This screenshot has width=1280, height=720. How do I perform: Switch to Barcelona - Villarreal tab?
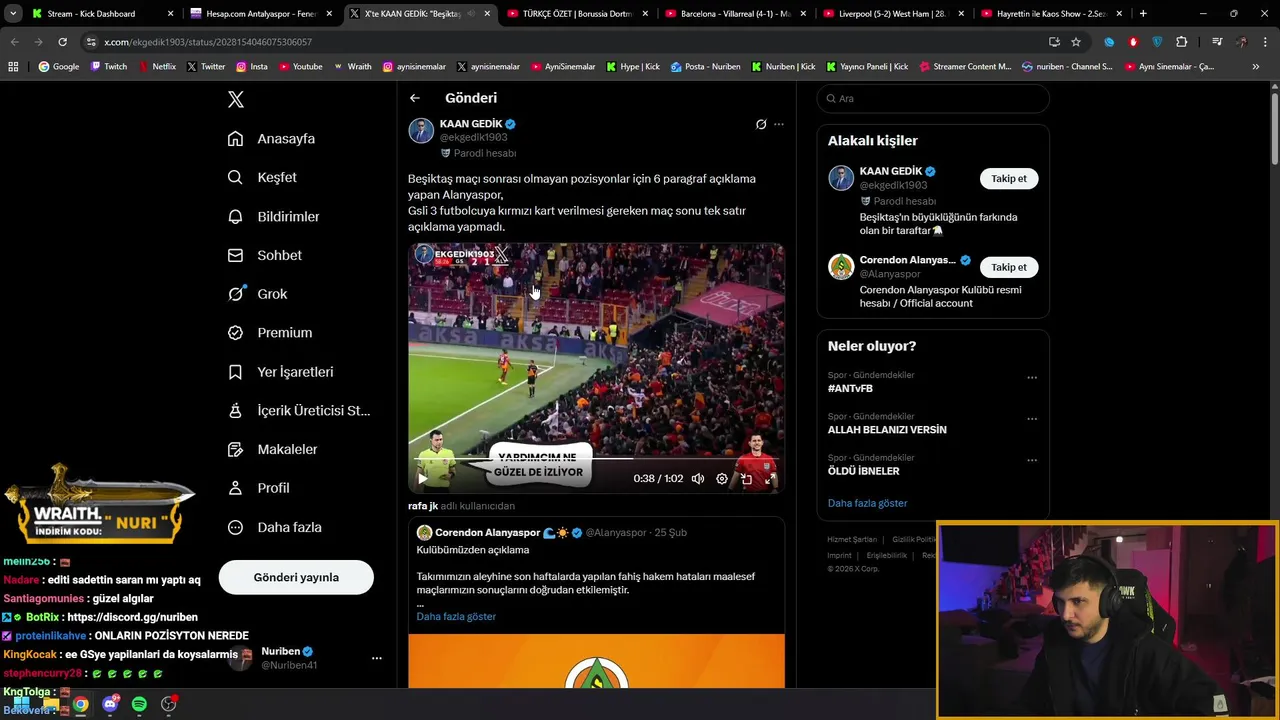pos(735,14)
